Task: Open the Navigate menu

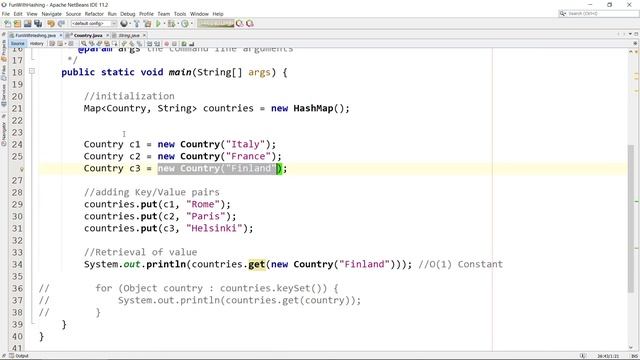Action: (x=51, y=14)
